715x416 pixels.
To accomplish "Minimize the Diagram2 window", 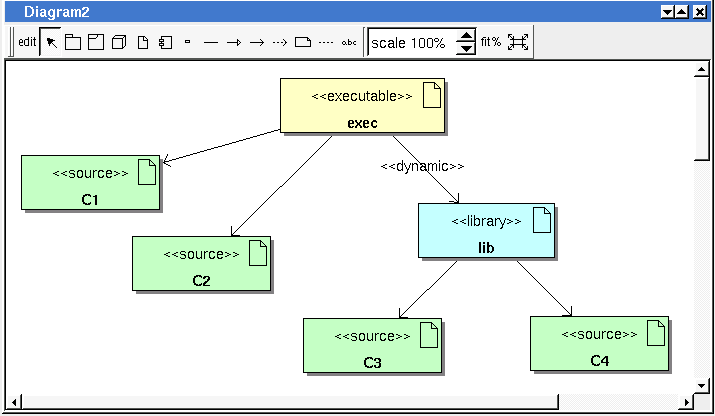I will (x=667, y=12).
